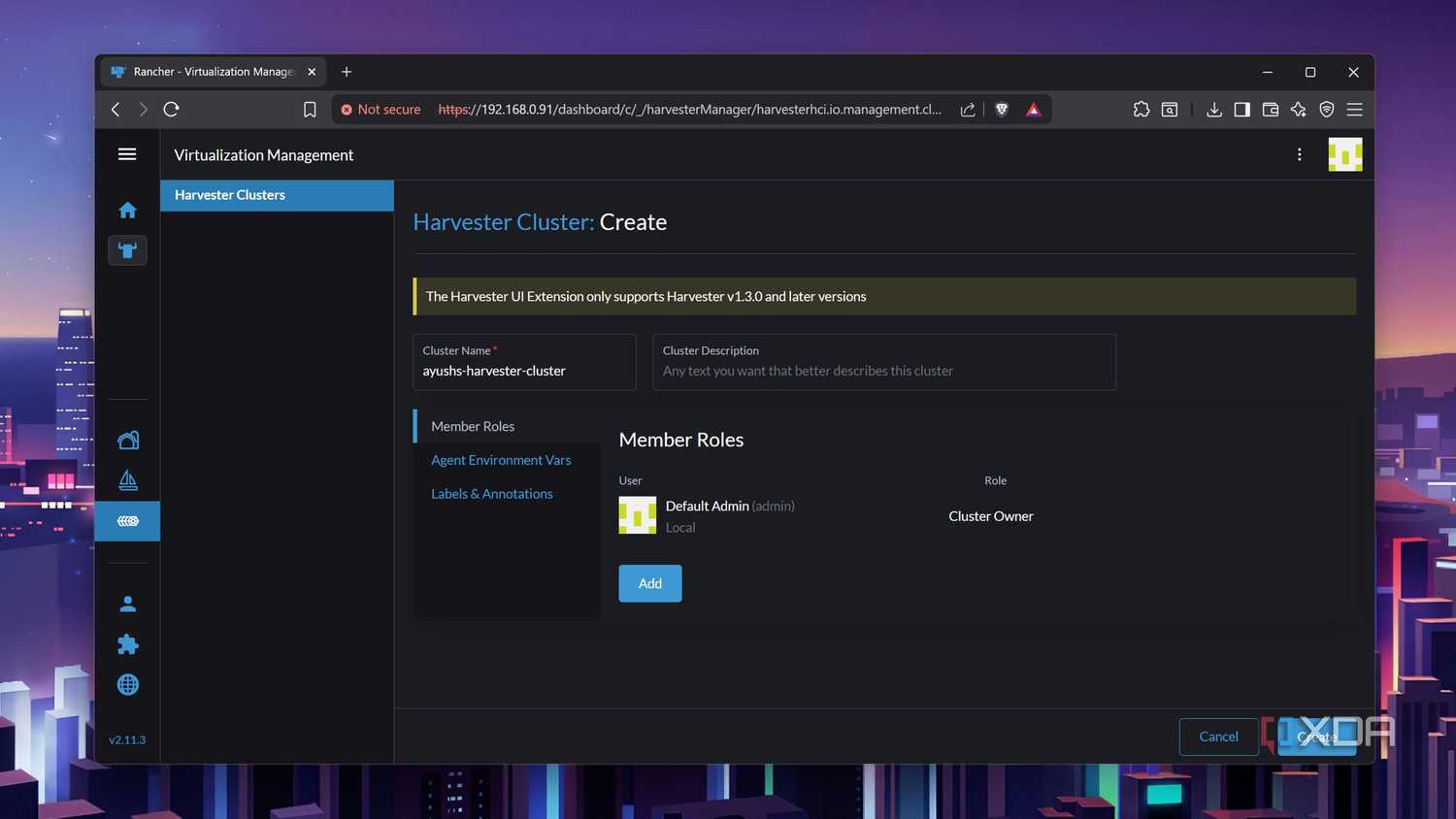This screenshot has width=1456, height=819.
Task: Open Leo AI sparkle icon
Action: tap(1299, 110)
